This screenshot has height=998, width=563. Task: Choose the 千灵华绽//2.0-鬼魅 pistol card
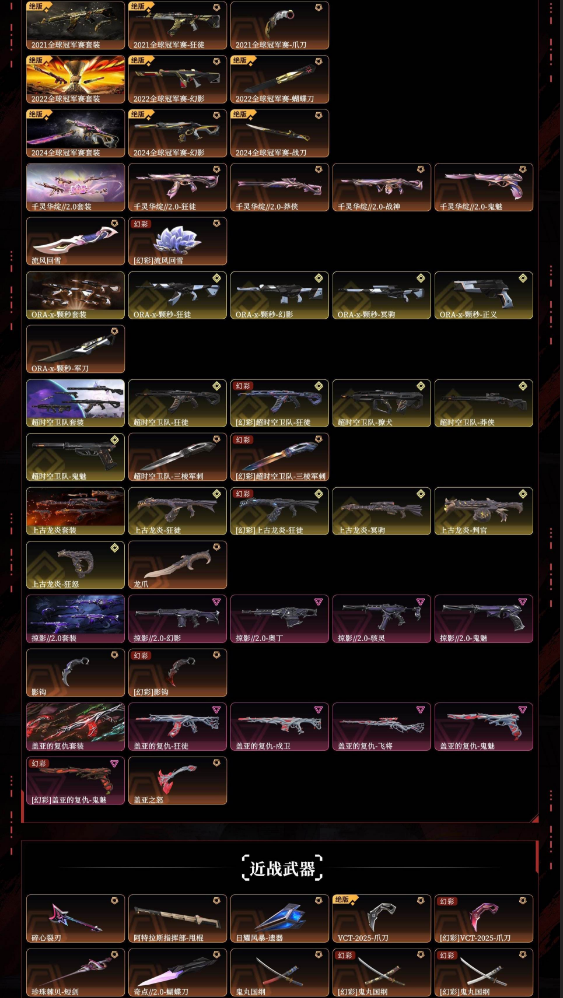pos(483,187)
